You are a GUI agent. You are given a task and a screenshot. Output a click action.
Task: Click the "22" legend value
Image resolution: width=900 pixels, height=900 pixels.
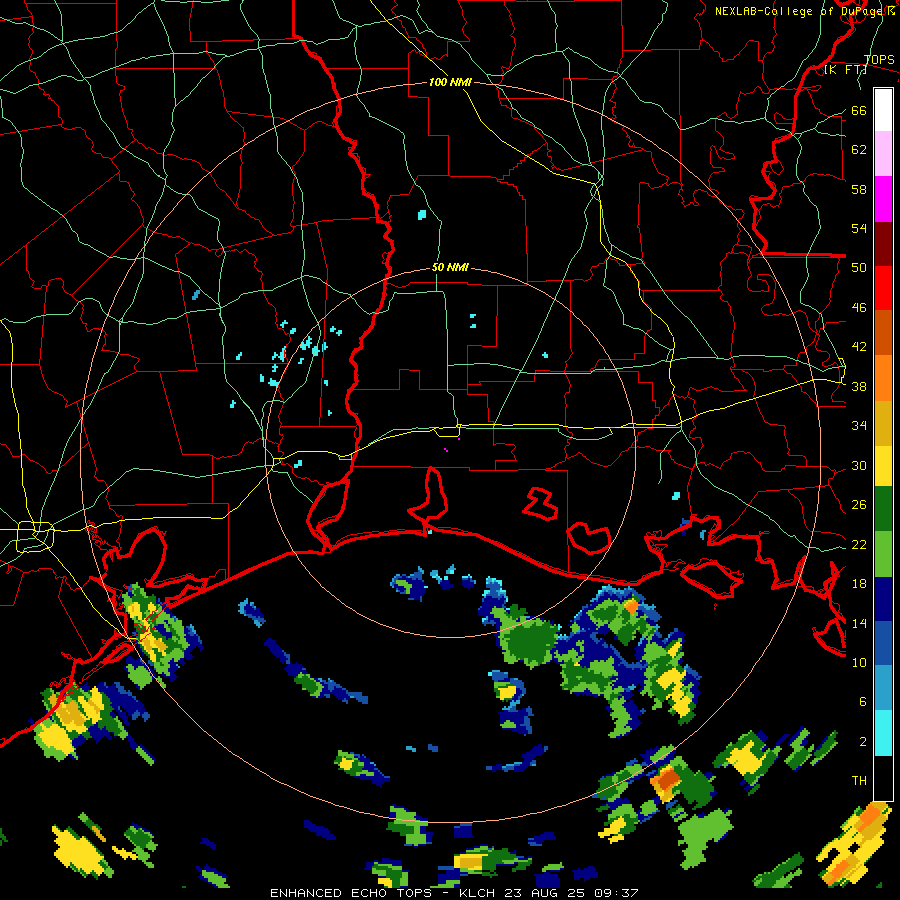(859, 545)
